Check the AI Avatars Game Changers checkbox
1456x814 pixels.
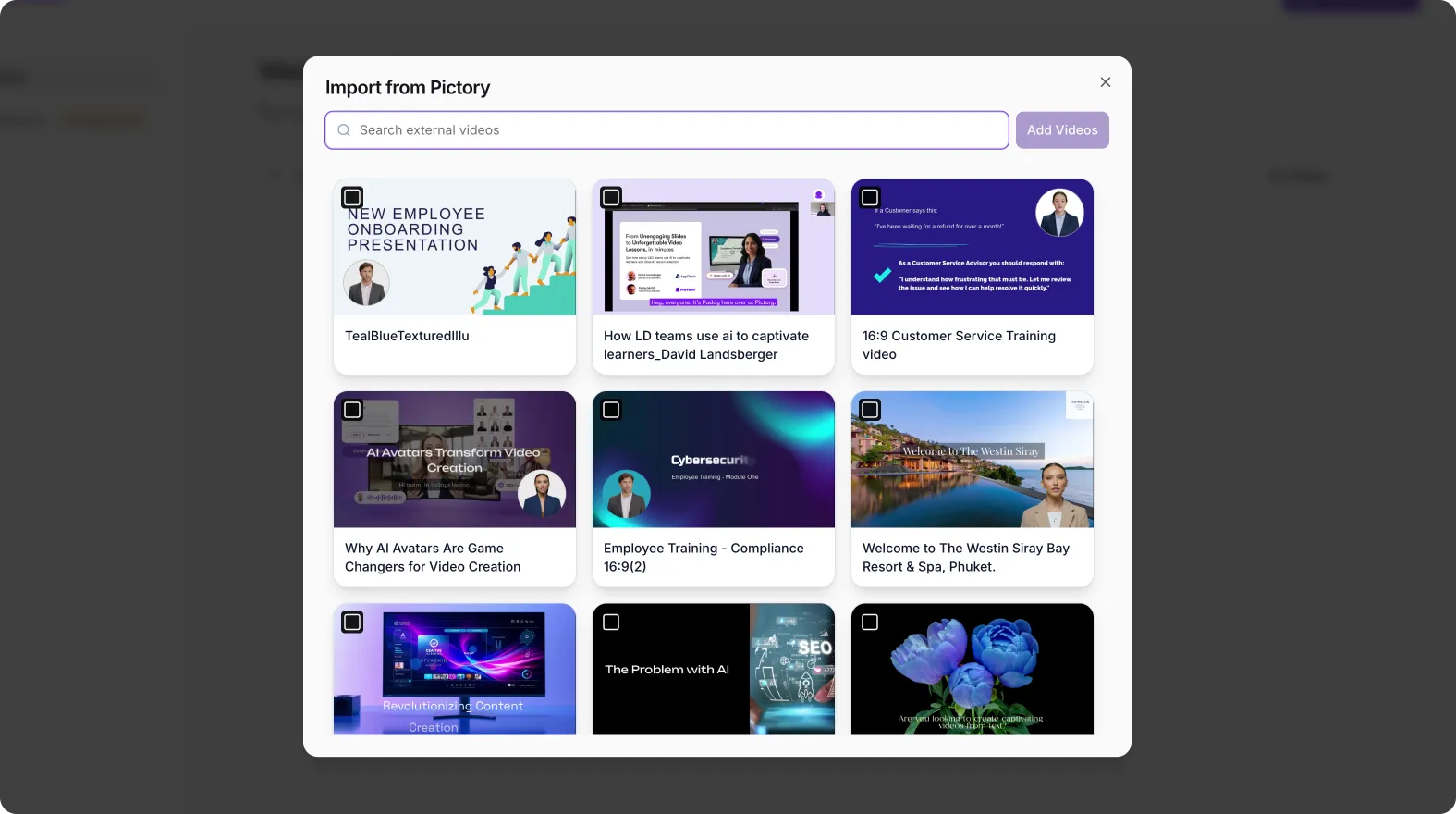pyautogui.click(x=352, y=410)
